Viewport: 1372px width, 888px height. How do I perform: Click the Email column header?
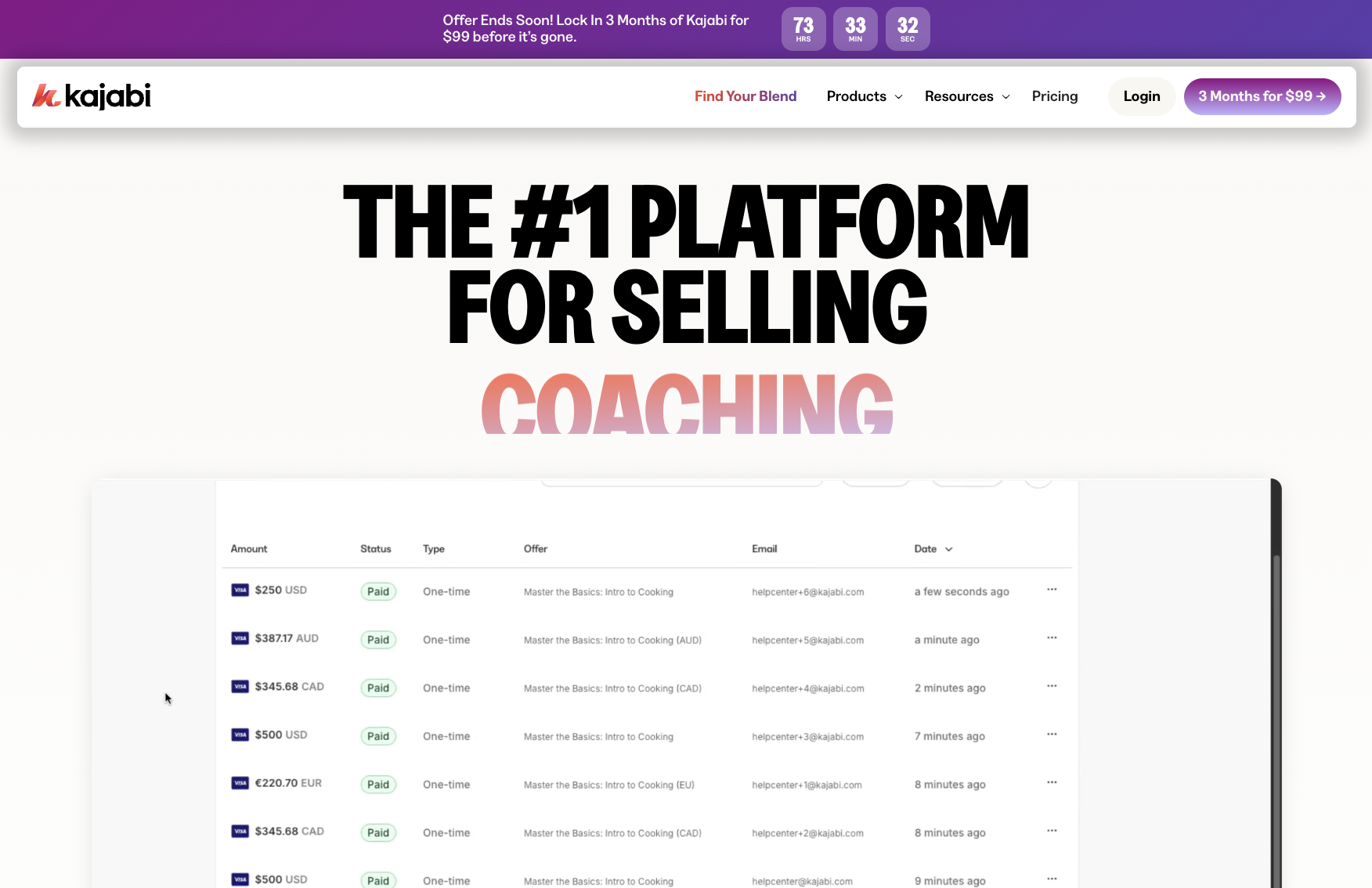tap(764, 549)
